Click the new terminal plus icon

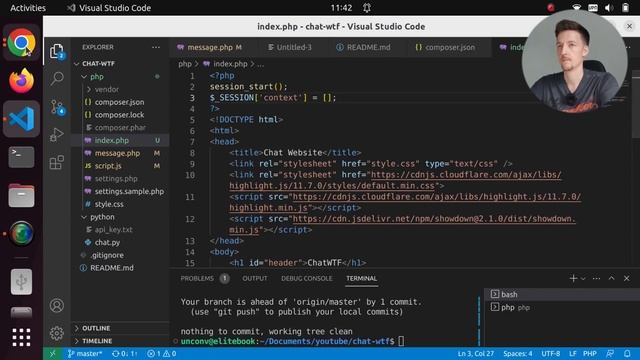pyautogui.click(x=573, y=278)
